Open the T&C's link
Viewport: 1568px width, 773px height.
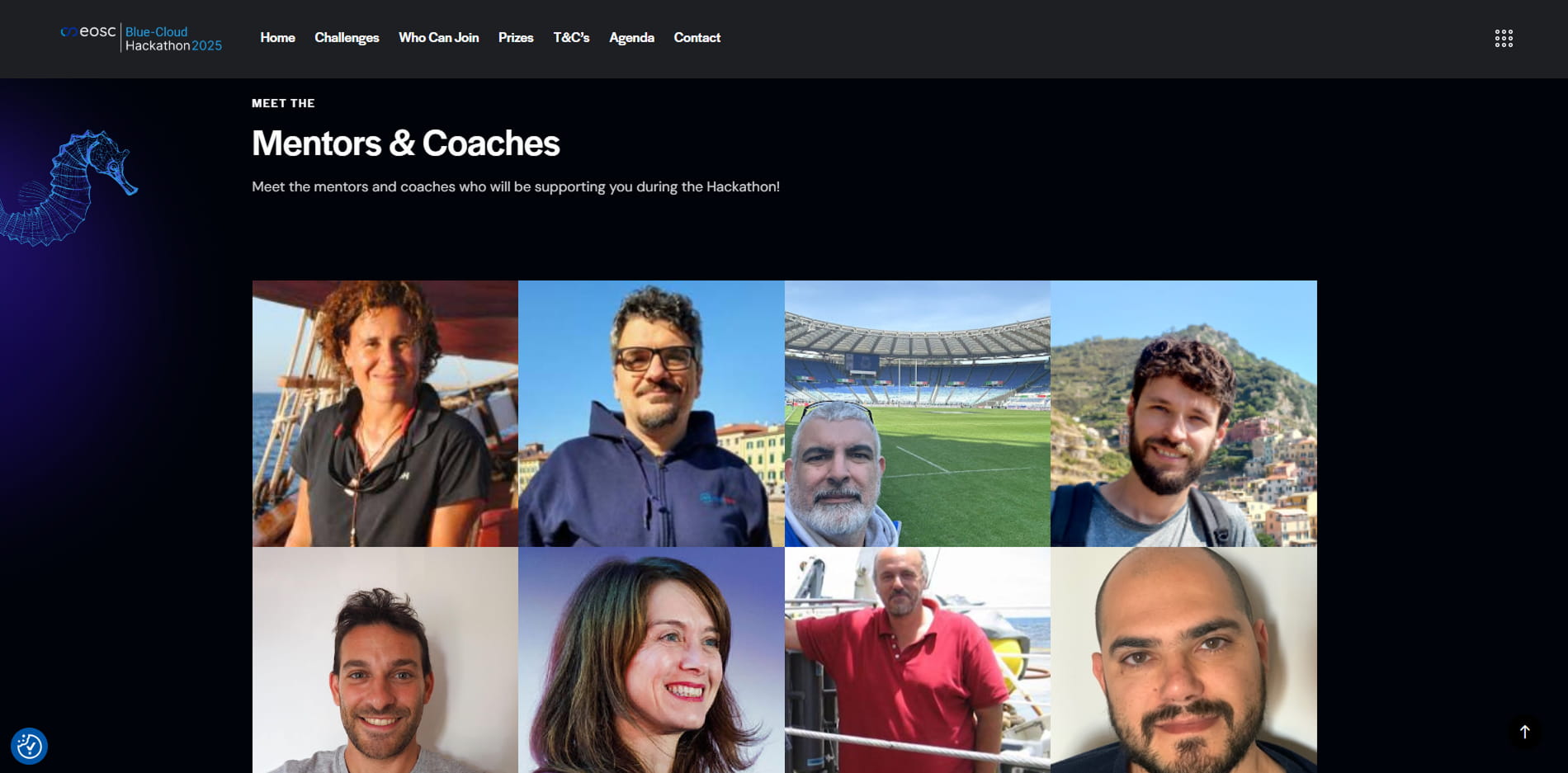tap(571, 38)
